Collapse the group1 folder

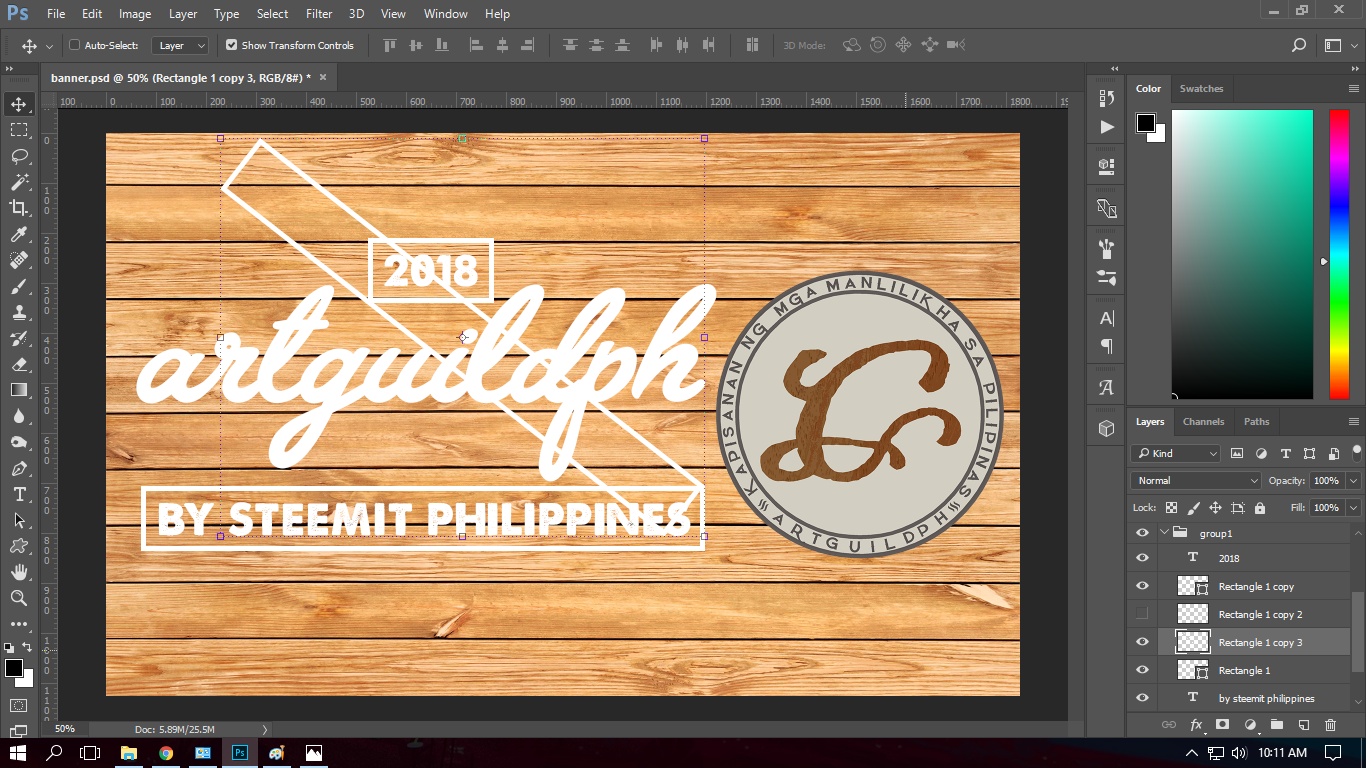1164,533
